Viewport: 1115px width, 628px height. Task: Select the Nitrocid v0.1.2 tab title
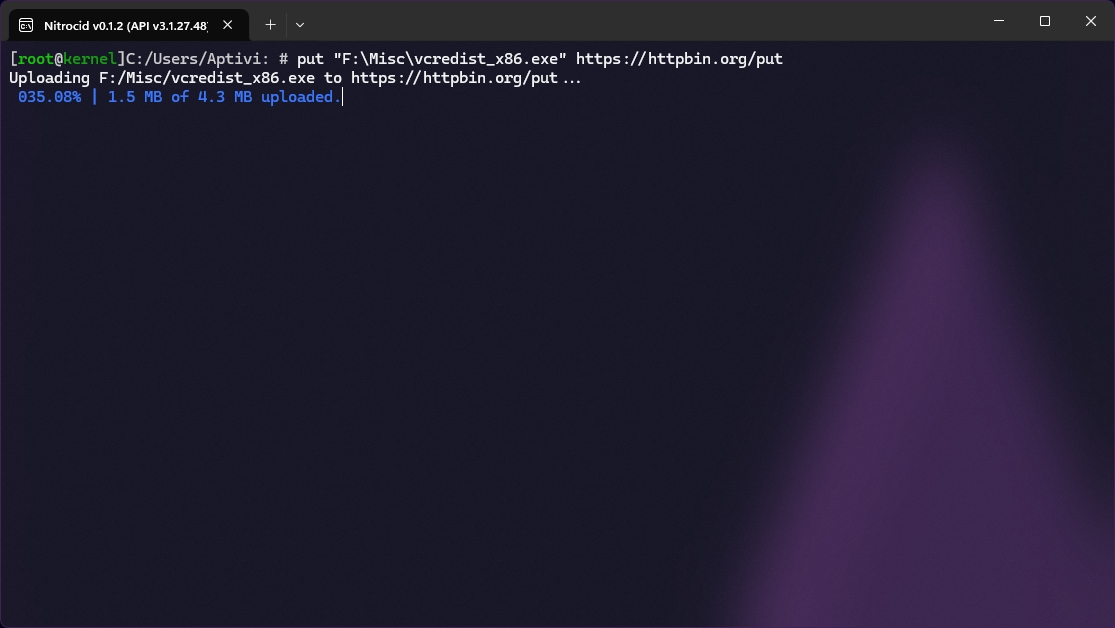[x=125, y=26]
